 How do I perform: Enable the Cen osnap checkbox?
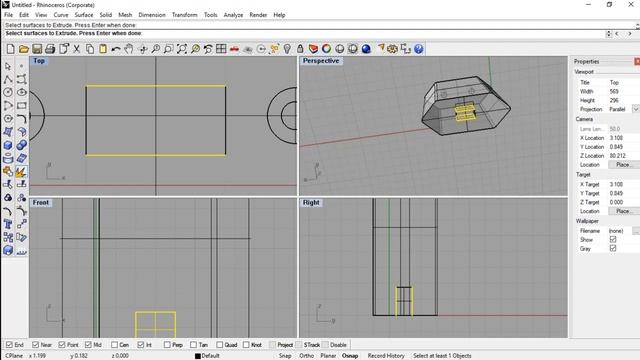pos(114,345)
